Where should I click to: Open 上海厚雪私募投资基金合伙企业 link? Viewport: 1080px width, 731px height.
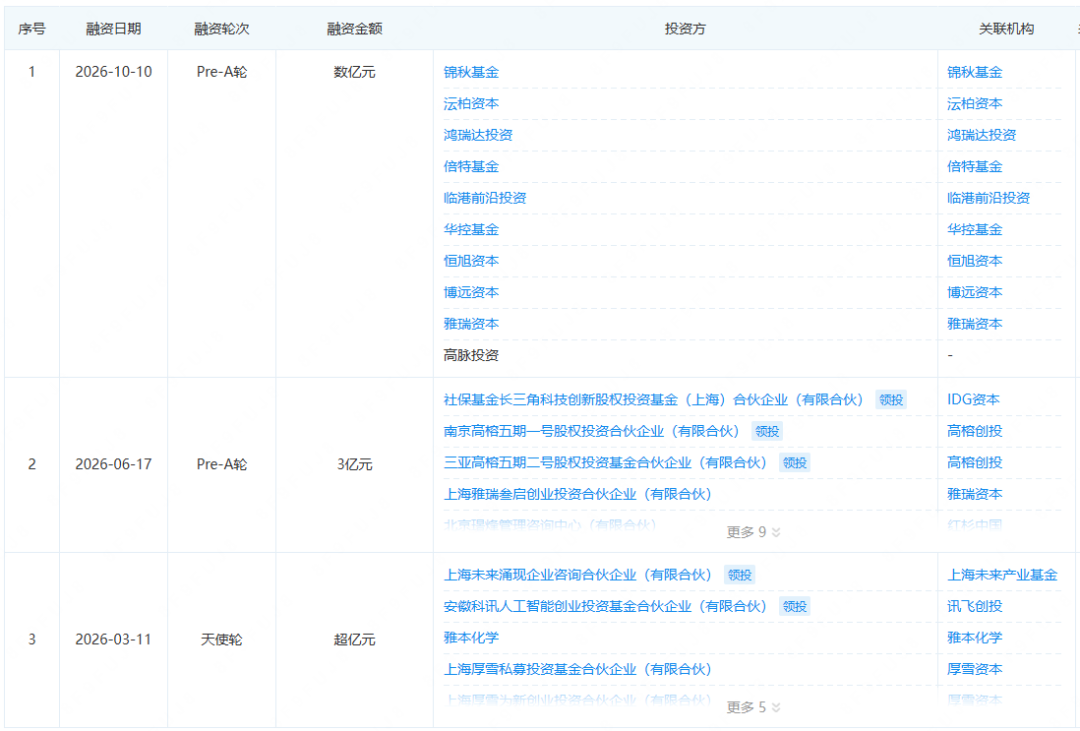577,669
